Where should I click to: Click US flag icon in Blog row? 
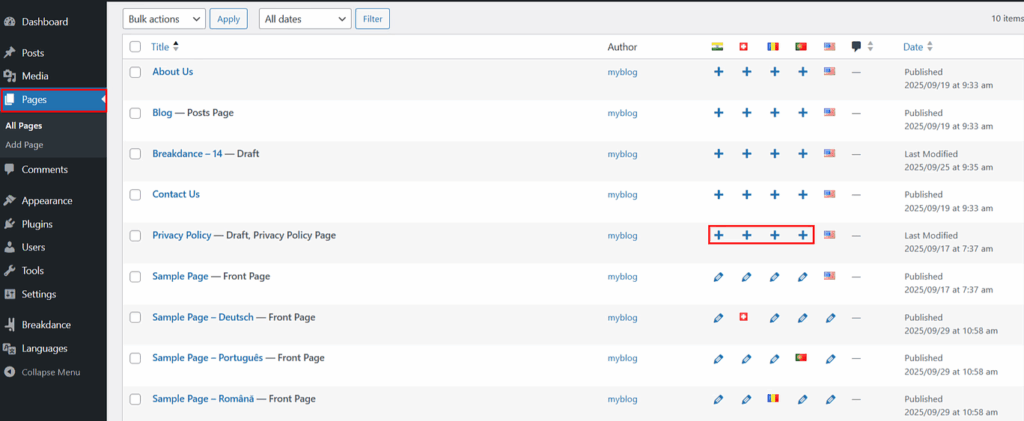pyautogui.click(x=829, y=113)
